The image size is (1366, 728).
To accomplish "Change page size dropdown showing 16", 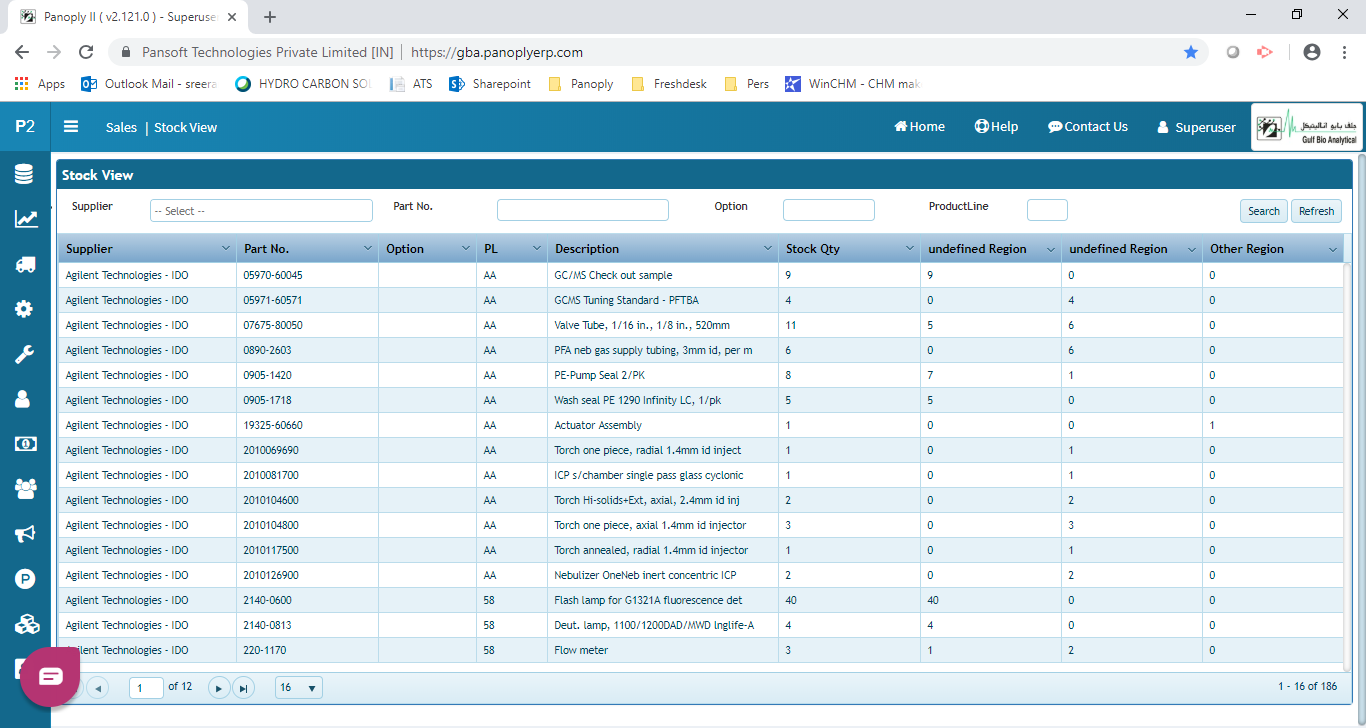I will tap(299, 688).
